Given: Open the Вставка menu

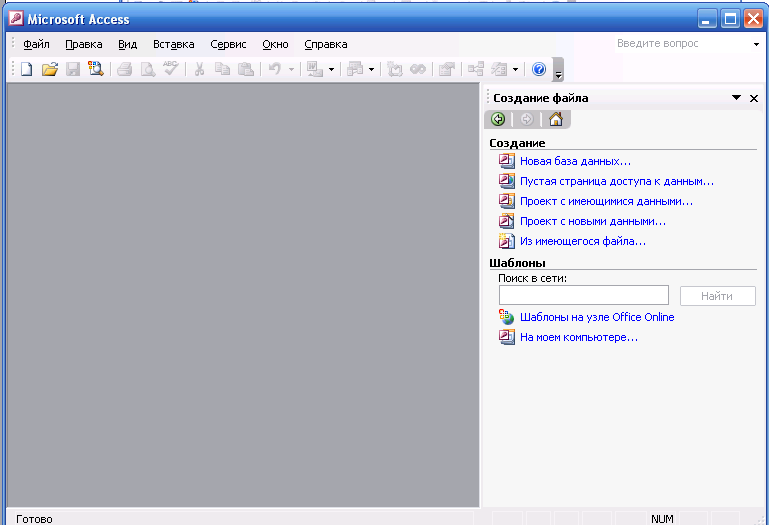Looking at the screenshot, I should click(x=174, y=44).
